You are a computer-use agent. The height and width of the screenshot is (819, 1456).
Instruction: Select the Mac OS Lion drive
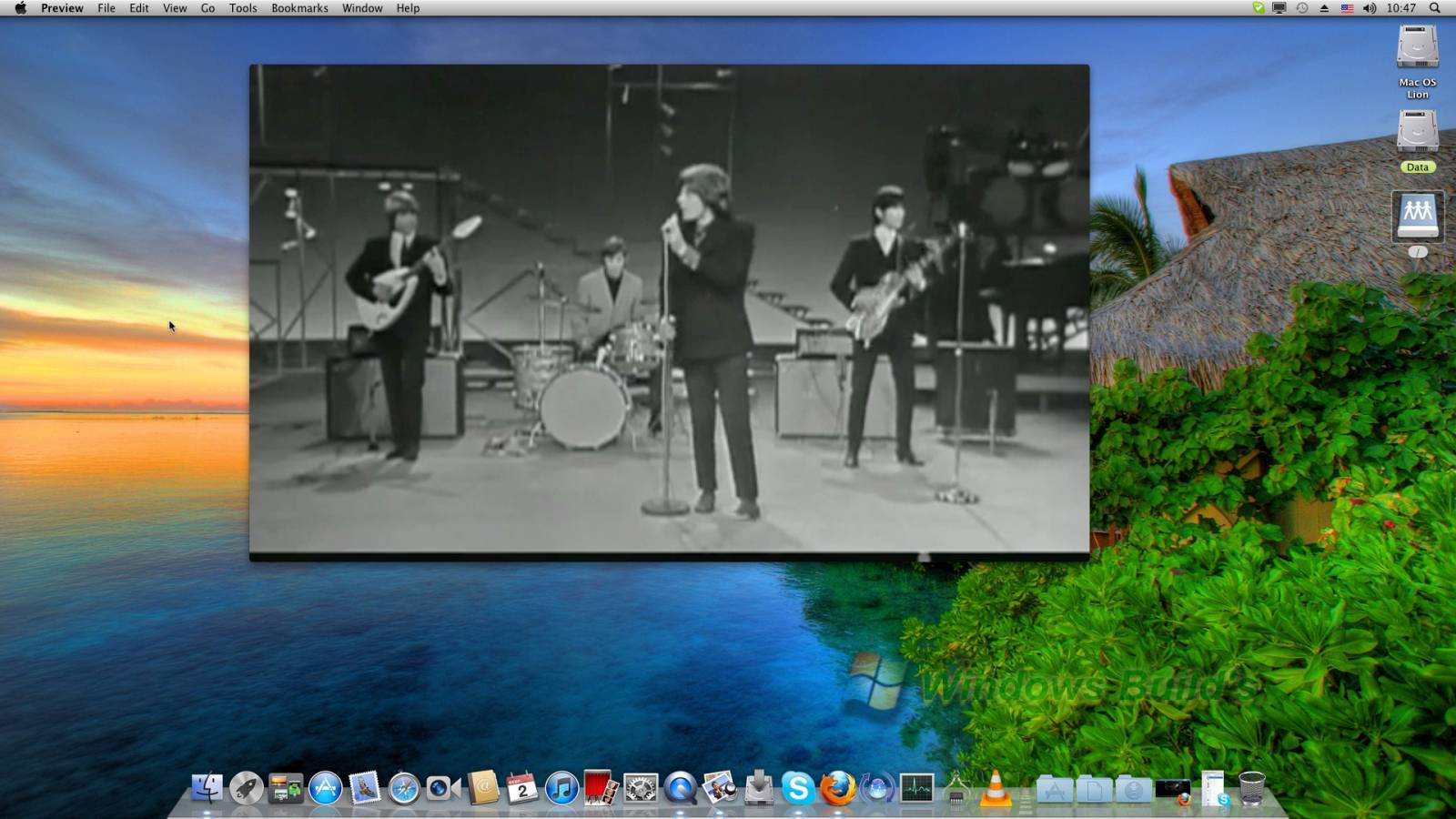[1418, 60]
